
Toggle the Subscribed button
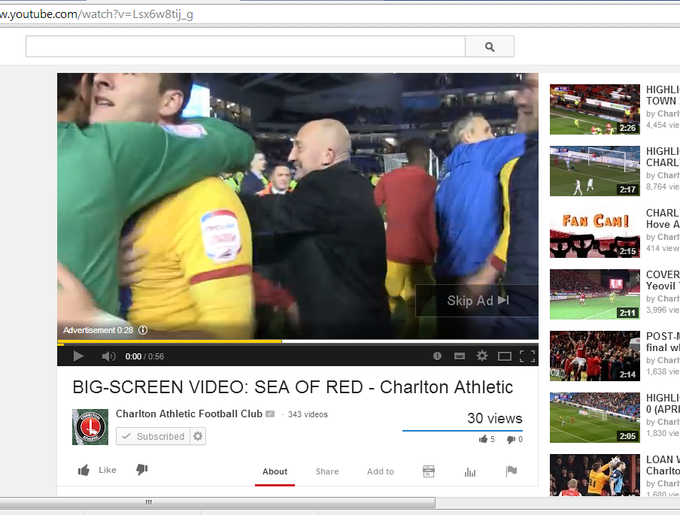click(153, 436)
